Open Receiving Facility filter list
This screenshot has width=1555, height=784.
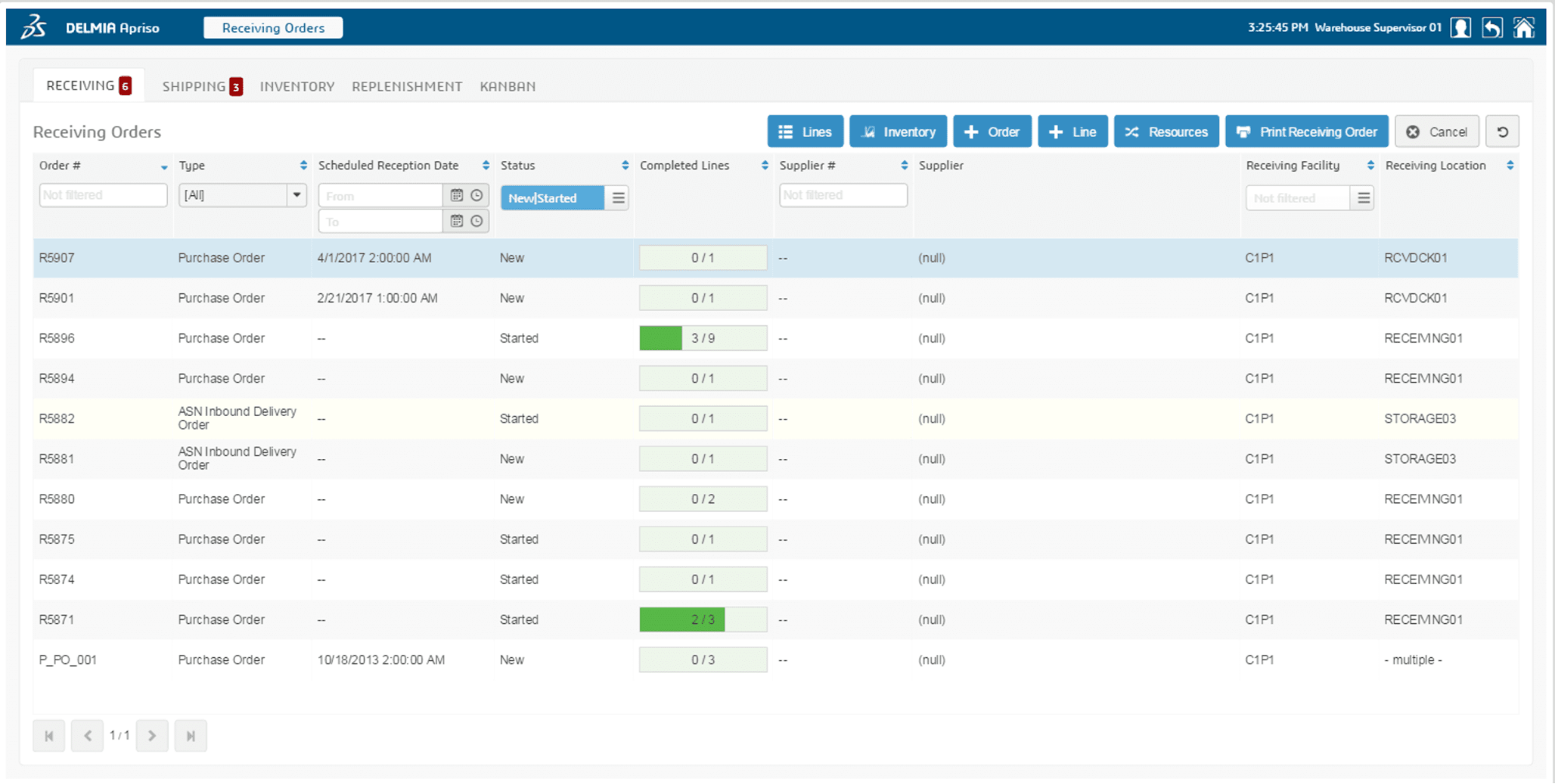pyautogui.click(x=1363, y=198)
